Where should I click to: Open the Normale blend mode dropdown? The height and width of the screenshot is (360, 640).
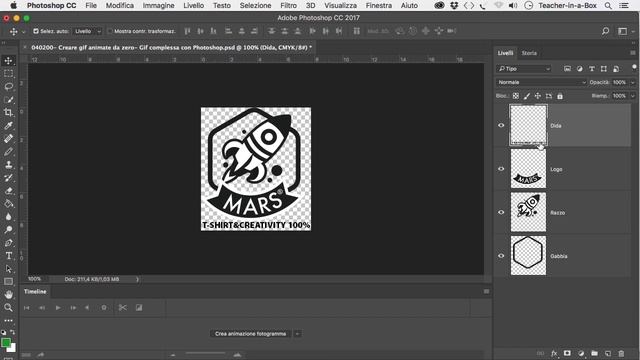[x=541, y=82]
